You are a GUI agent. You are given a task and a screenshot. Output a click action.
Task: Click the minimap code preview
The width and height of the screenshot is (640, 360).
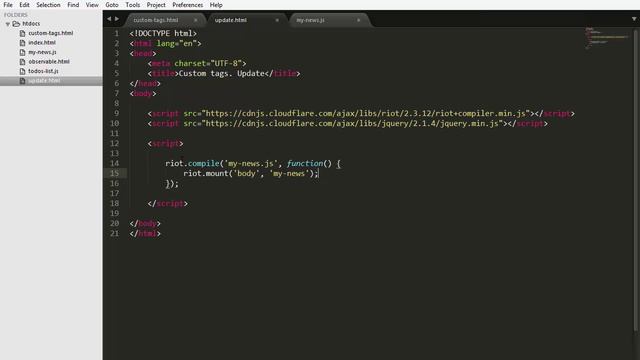click(606, 38)
